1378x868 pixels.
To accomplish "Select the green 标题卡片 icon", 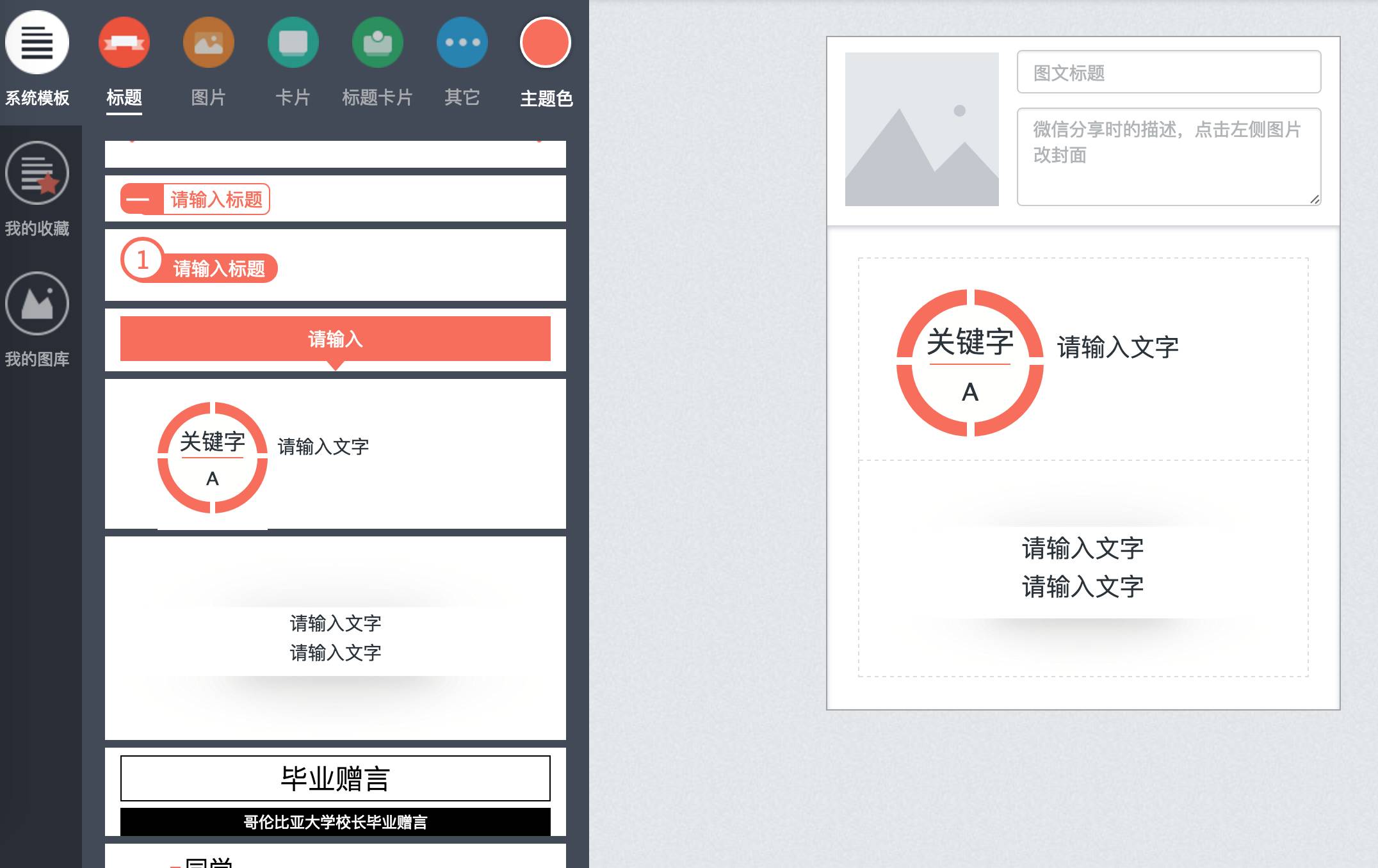I will pyautogui.click(x=378, y=43).
